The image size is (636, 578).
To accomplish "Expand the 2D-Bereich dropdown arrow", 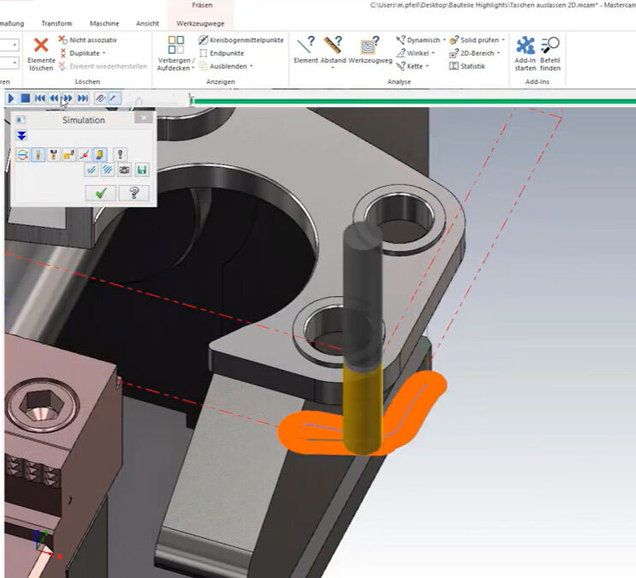I will pyautogui.click(x=498, y=53).
